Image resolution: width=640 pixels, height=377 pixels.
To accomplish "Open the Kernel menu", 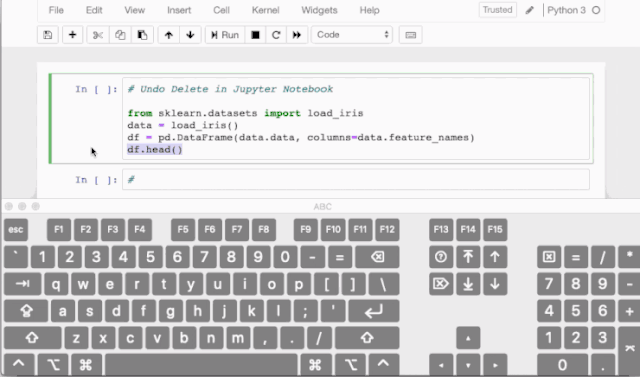I will pyautogui.click(x=265, y=10).
